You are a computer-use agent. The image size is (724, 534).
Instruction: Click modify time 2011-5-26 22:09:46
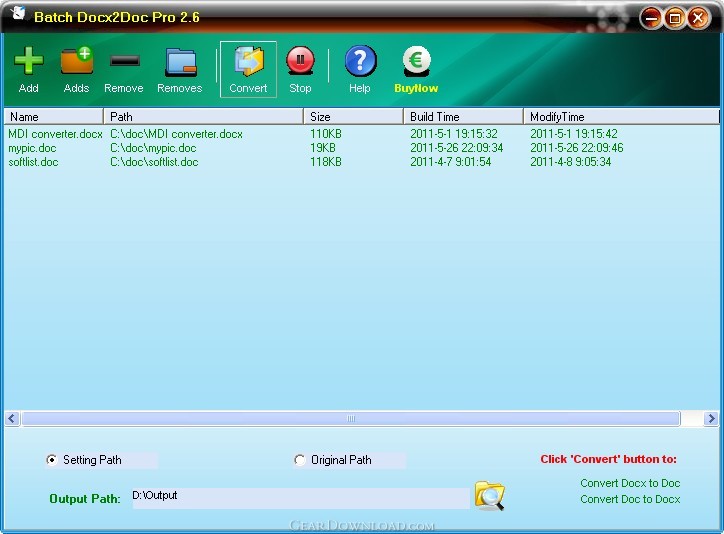click(577, 148)
